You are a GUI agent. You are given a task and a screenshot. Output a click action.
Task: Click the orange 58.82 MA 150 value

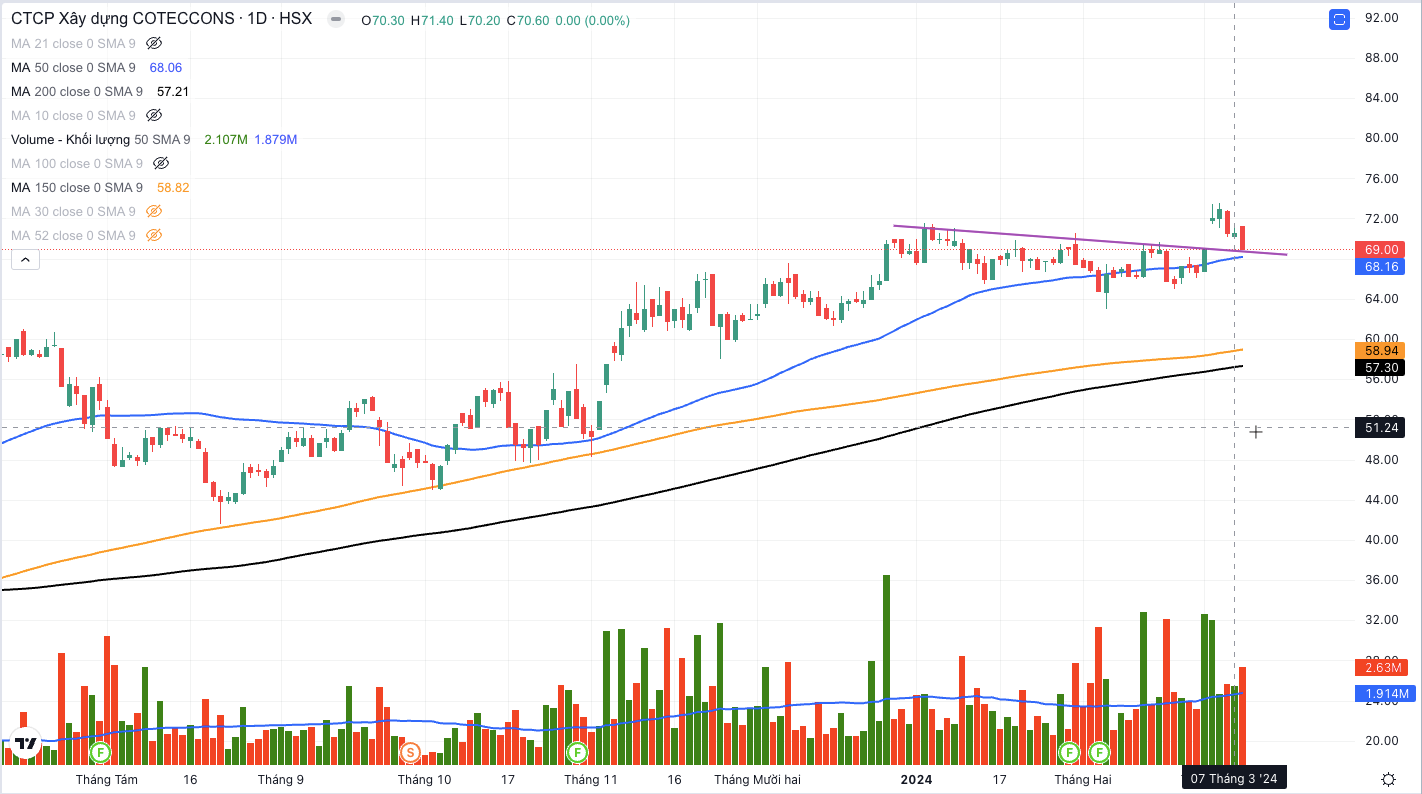pyautogui.click(x=173, y=187)
